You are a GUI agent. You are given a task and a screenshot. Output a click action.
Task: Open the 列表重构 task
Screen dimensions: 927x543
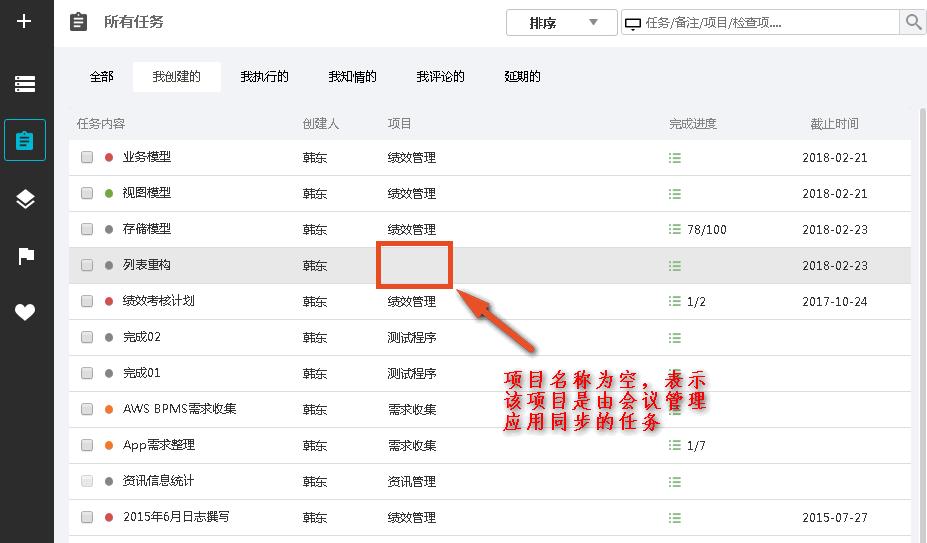[x=147, y=264]
